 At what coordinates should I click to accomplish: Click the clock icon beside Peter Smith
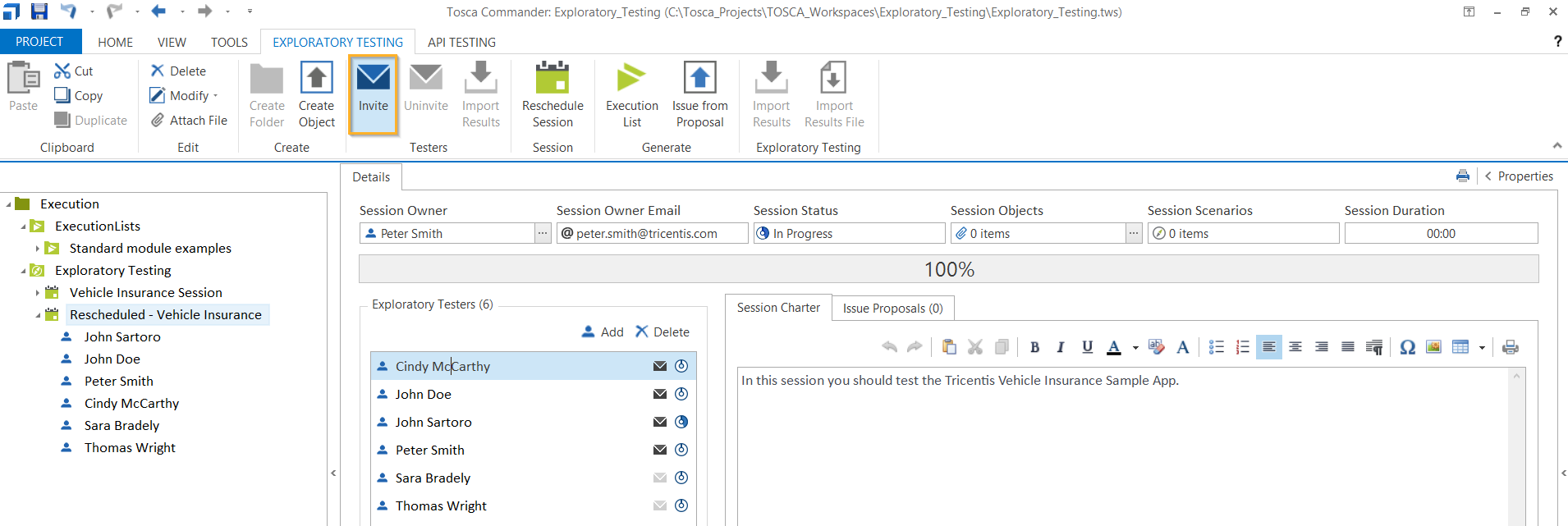click(x=681, y=450)
